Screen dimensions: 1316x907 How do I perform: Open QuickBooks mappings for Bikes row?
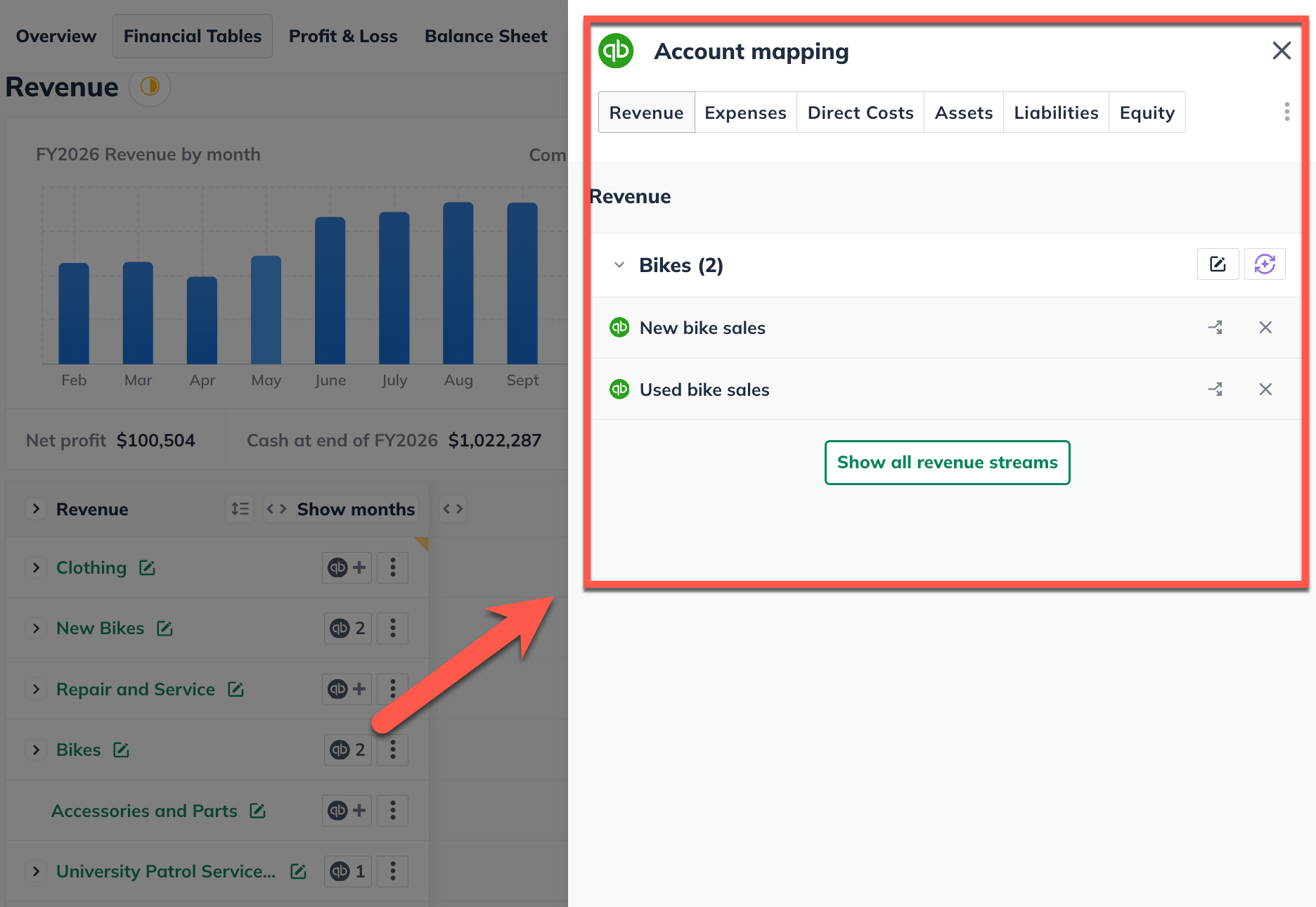click(348, 750)
